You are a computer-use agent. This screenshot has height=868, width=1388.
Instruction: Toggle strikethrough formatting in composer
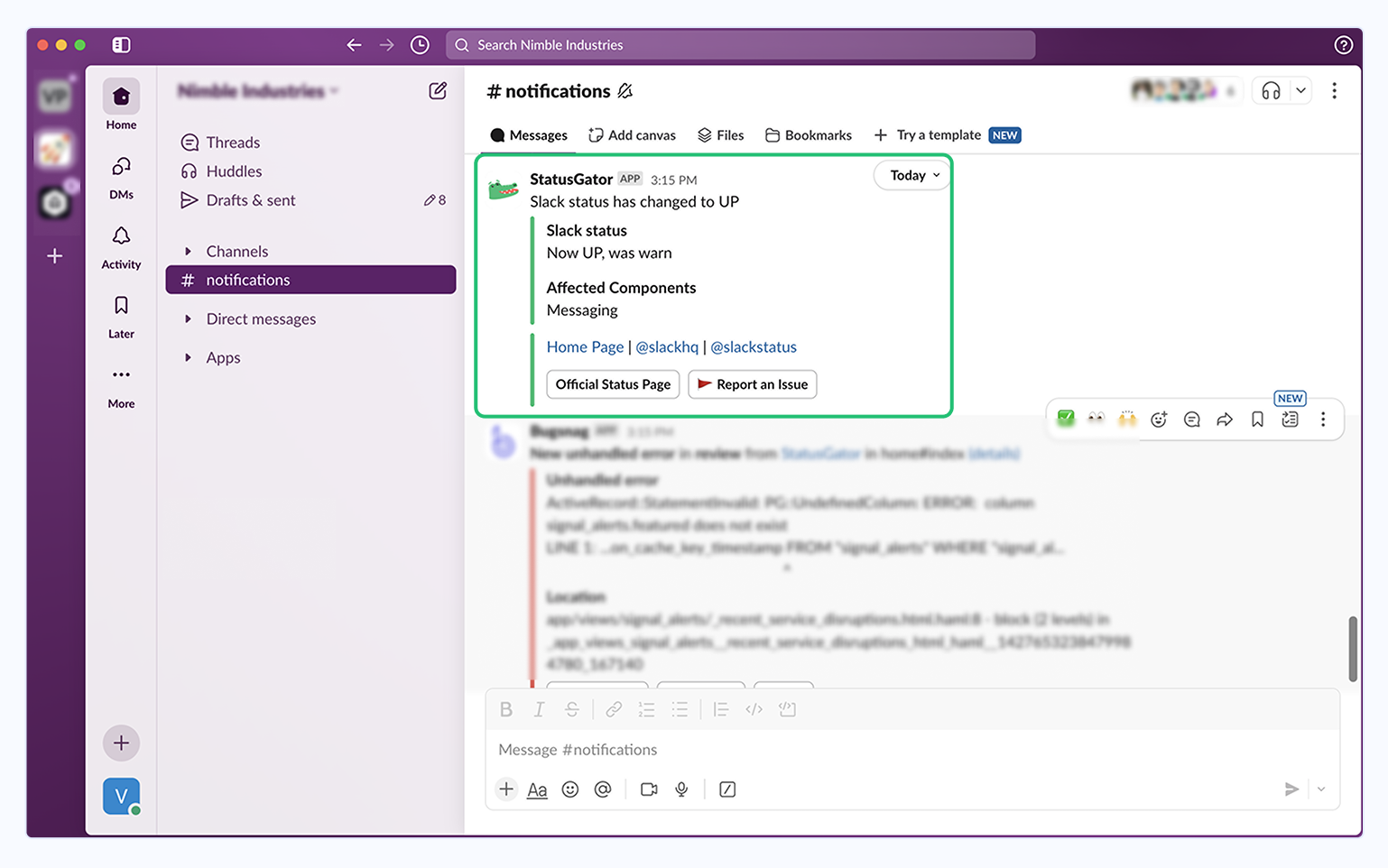(572, 709)
